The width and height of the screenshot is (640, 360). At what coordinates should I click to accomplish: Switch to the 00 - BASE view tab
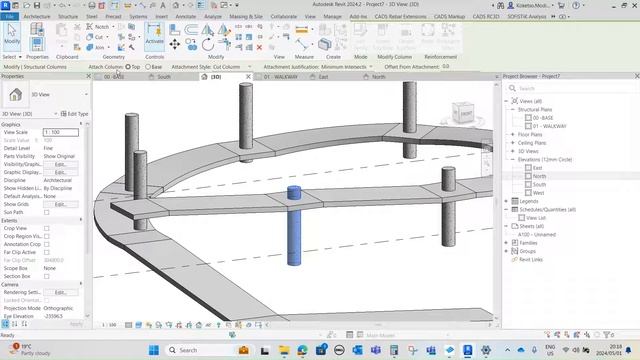113,76
